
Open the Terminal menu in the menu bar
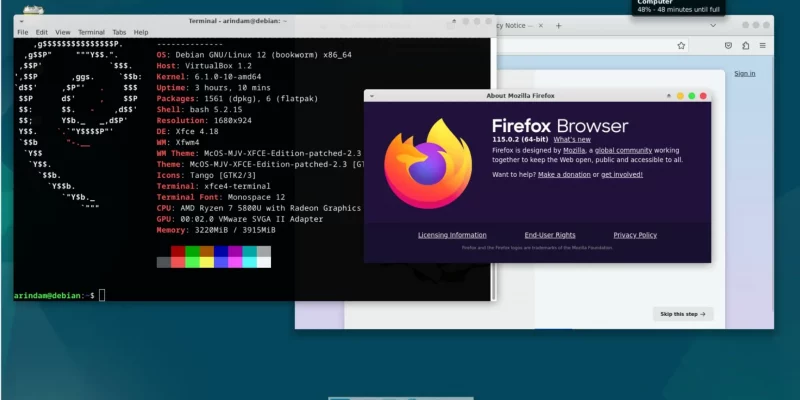tap(91, 32)
